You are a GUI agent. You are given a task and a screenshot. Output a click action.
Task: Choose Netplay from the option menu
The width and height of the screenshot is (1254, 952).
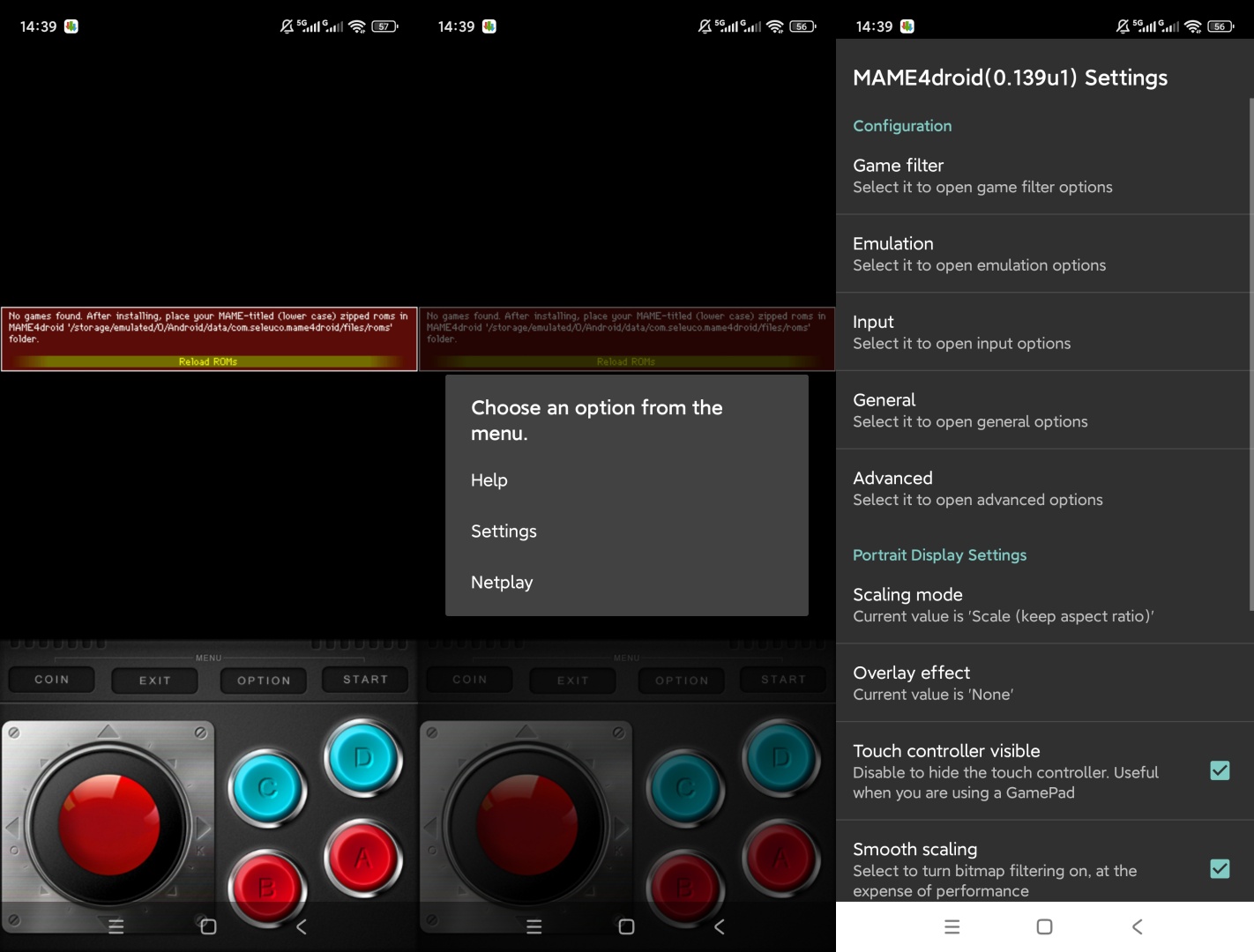[x=627, y=583]
